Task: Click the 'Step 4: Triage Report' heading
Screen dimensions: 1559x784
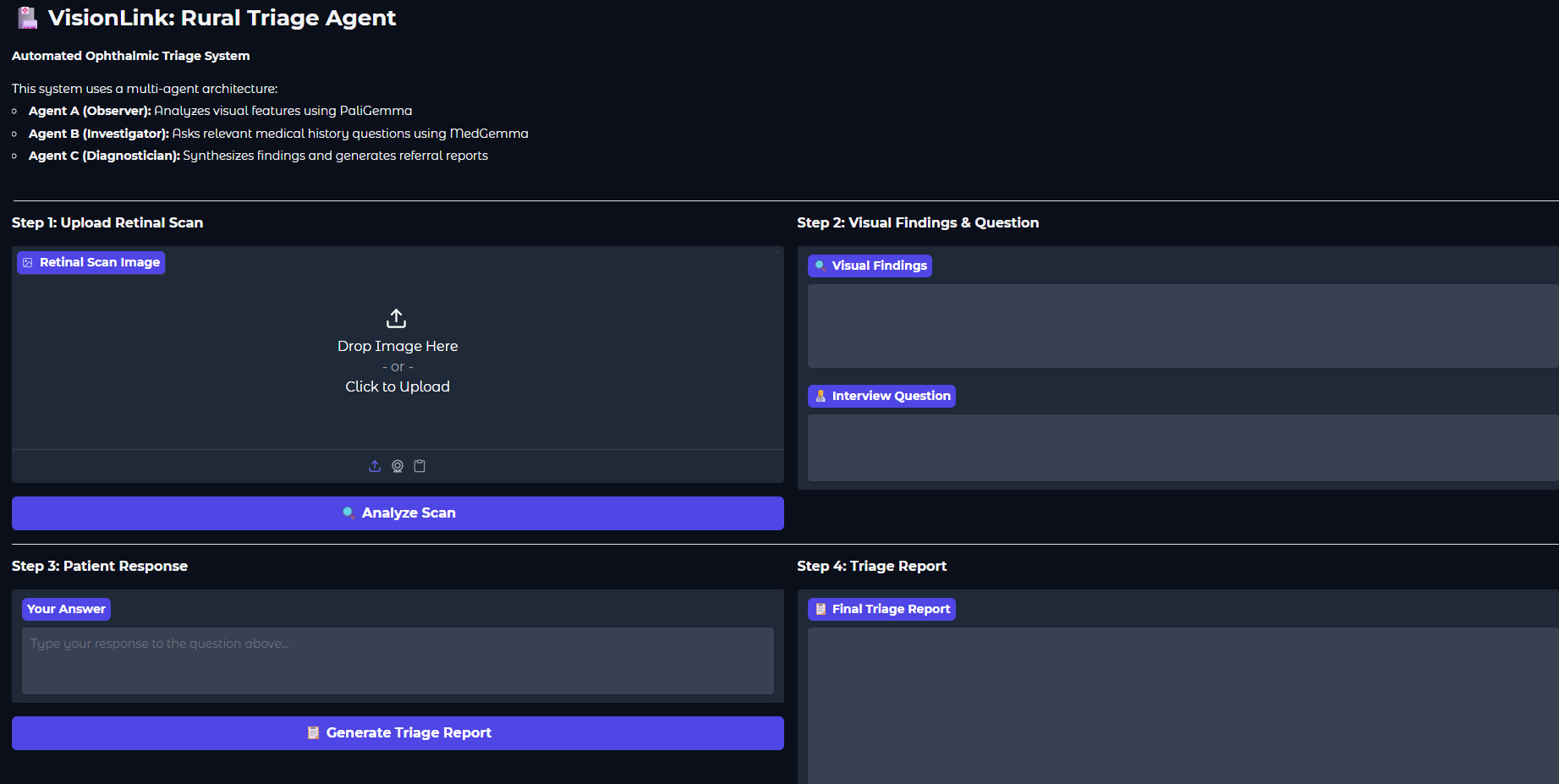Action: [871, 566]
